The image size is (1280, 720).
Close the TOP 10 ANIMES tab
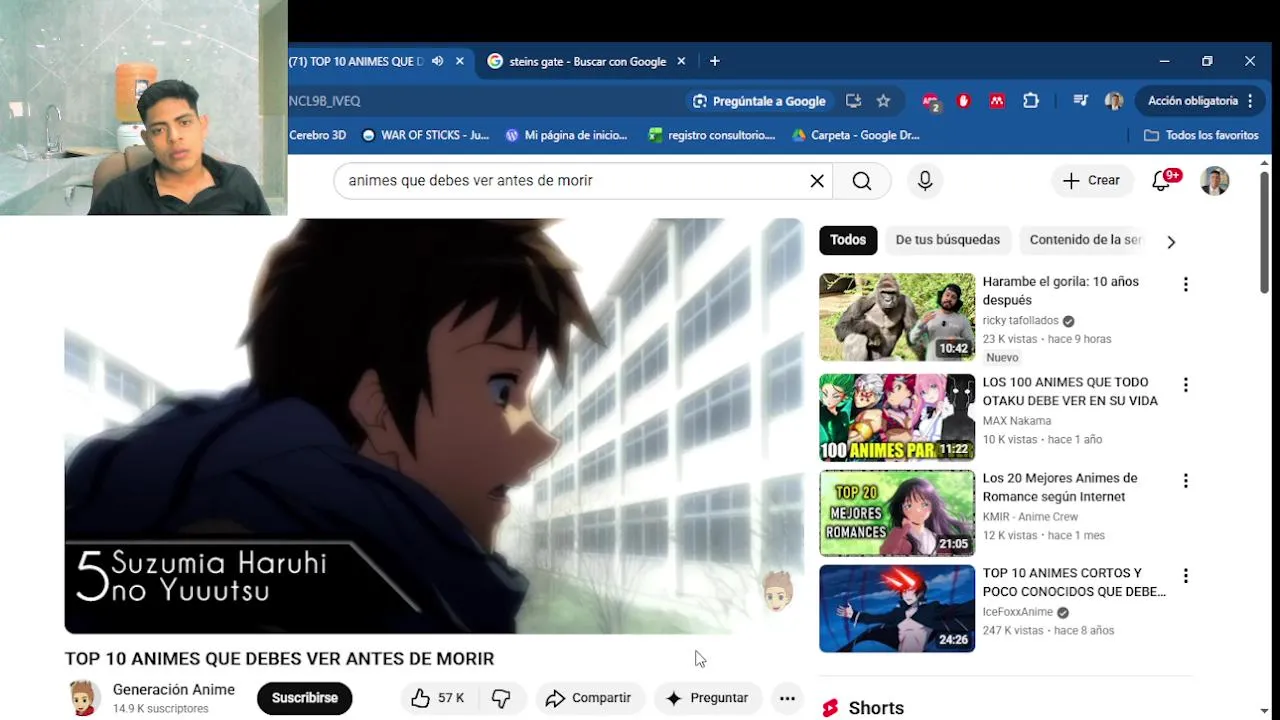click(x=460, y=61)
